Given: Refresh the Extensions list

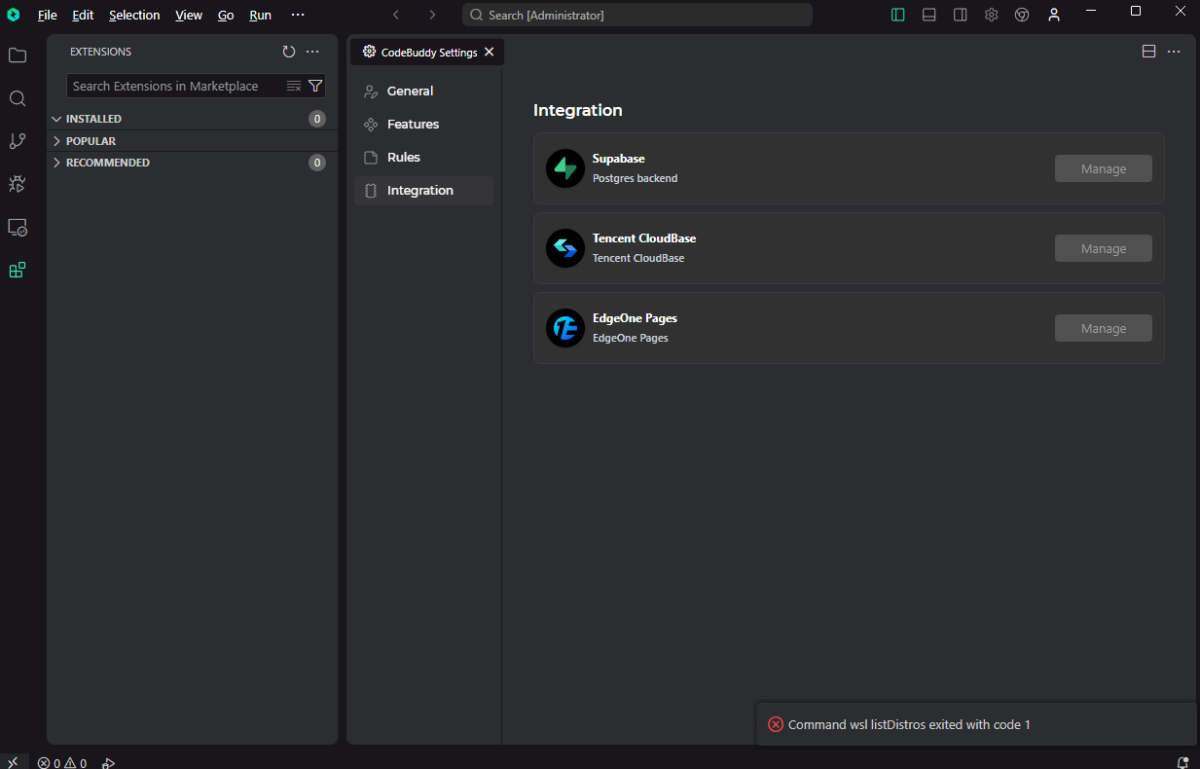Looking at the screenshot, I should 289,52.
